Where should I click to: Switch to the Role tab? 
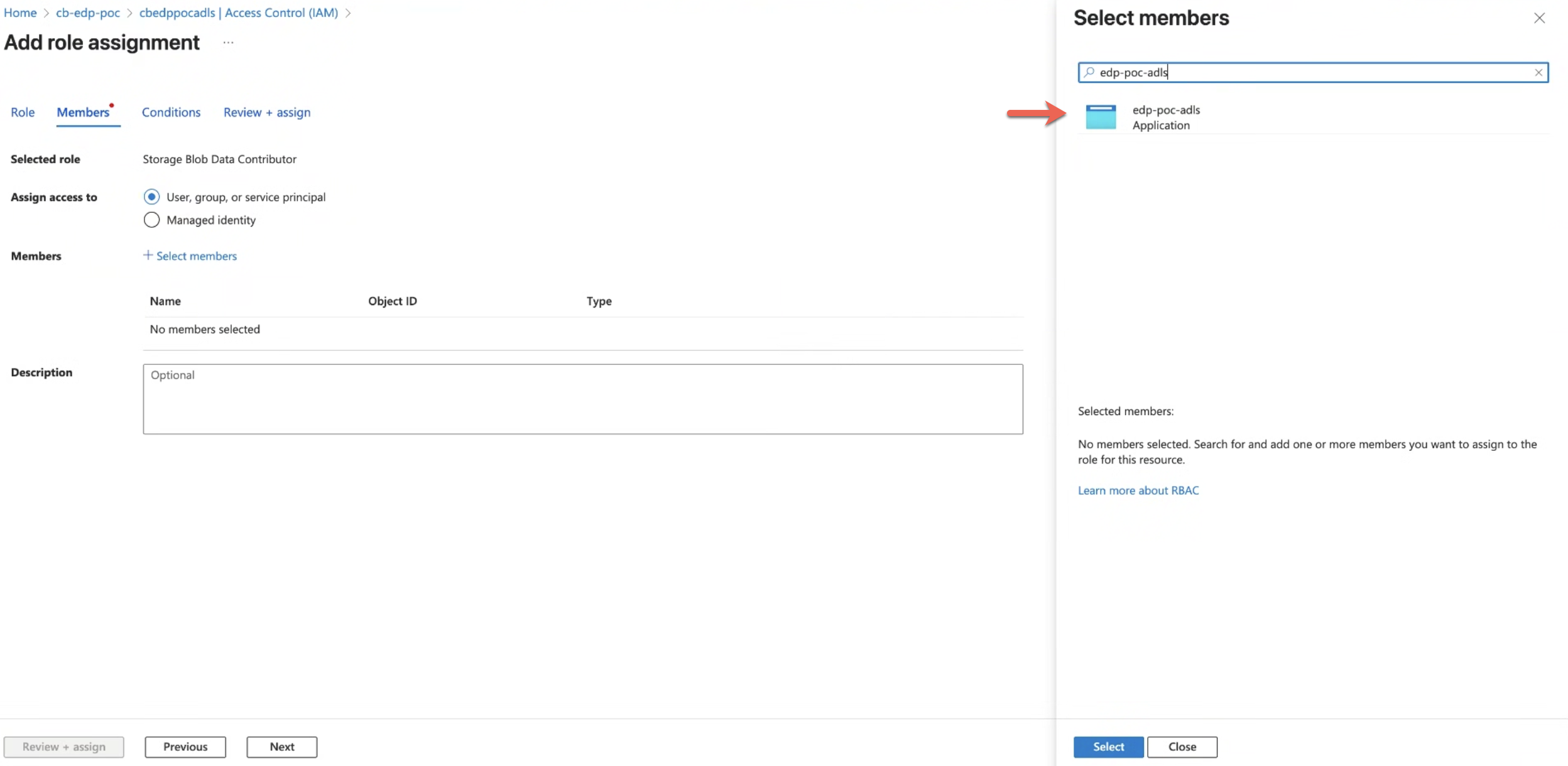(x=23, y=112)
